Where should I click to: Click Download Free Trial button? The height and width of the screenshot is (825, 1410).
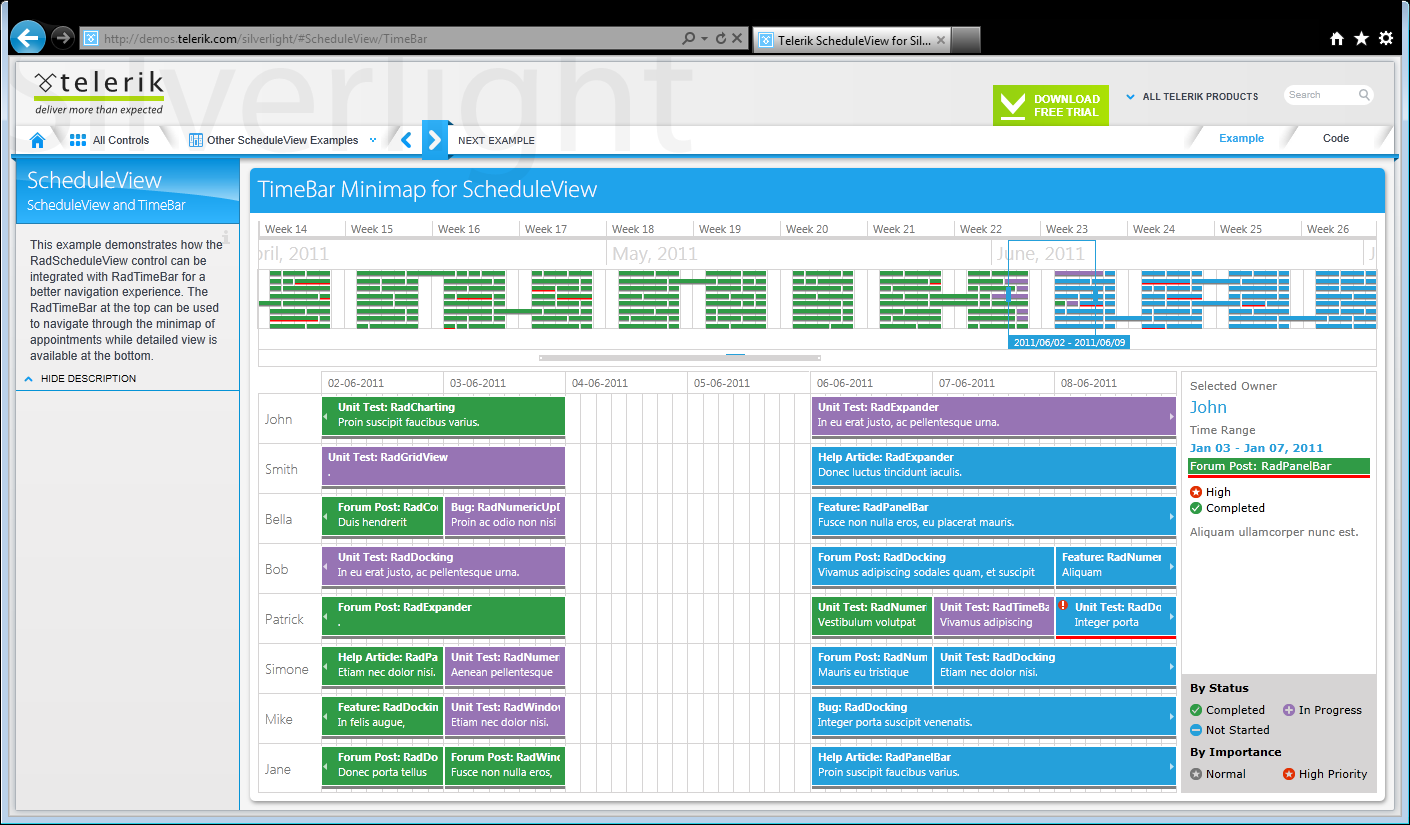[1051, 105]
